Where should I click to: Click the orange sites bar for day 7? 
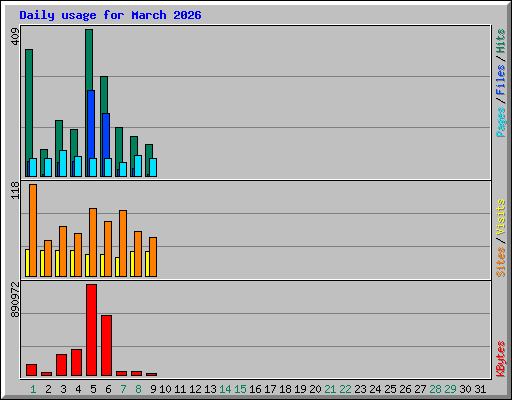point(123,243)
